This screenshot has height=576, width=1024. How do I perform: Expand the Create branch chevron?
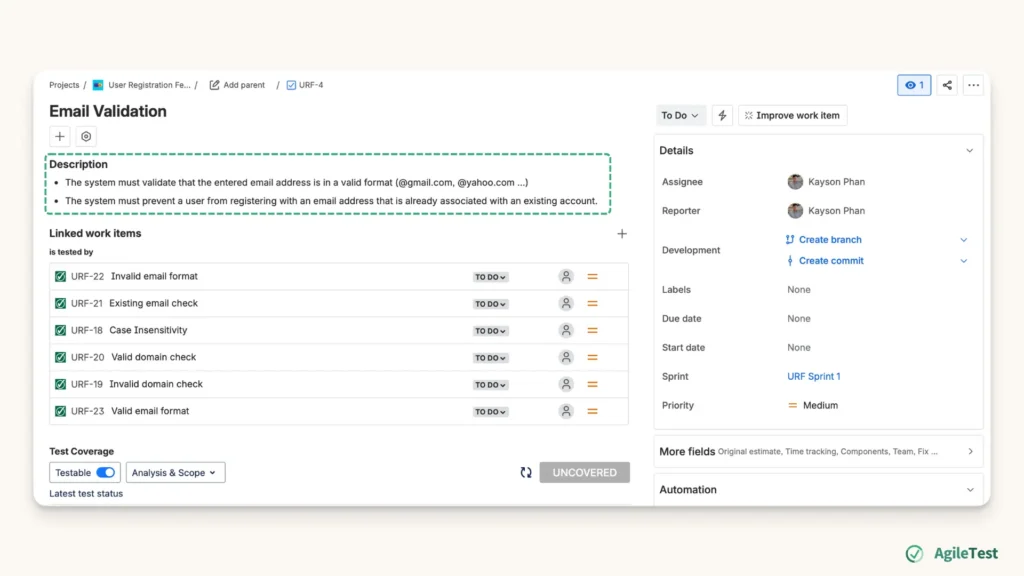[963, 240]
